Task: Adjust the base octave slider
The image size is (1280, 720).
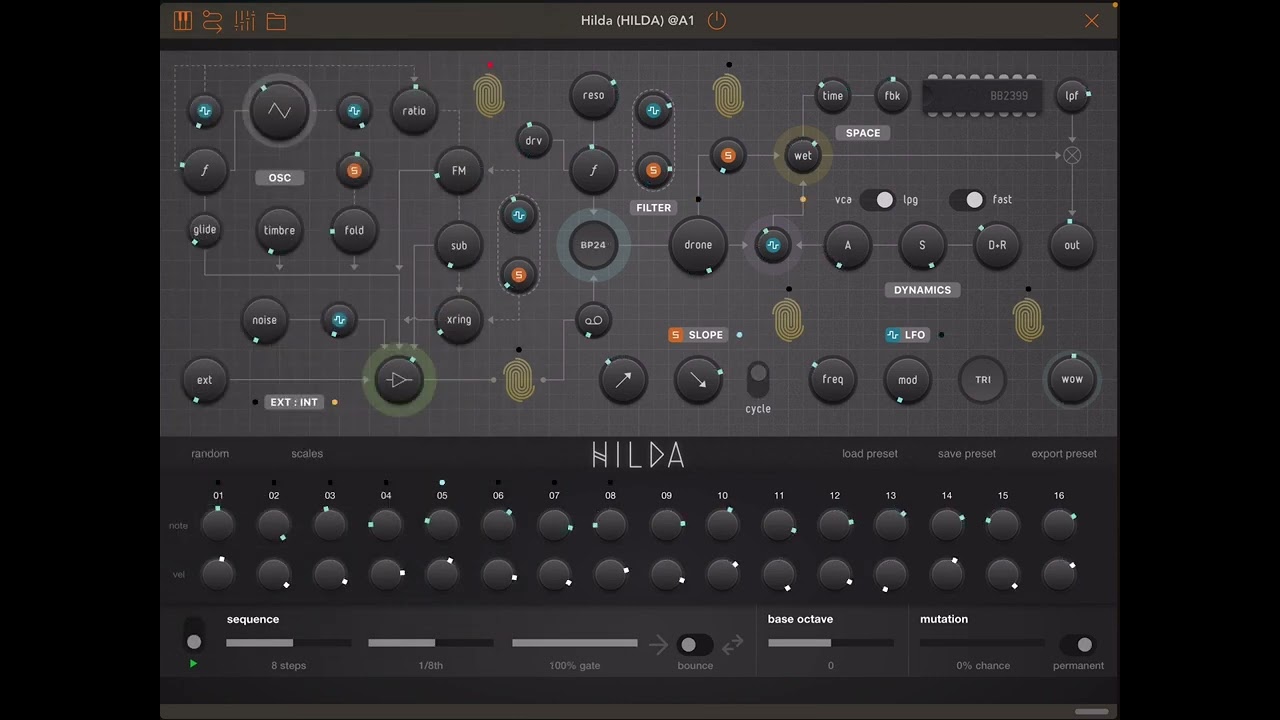Action: click(x=831, y=643)
